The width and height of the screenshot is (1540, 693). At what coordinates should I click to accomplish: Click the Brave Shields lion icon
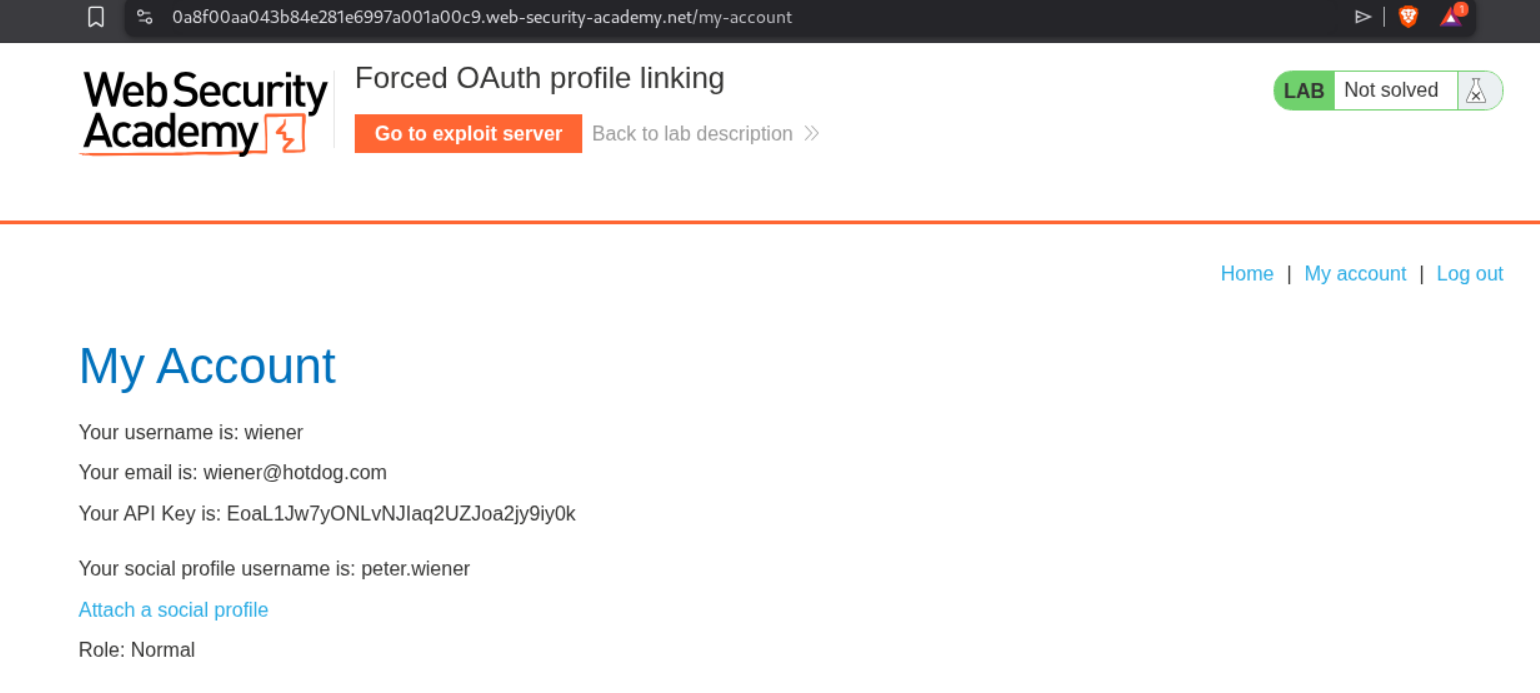pos(1408,16)
